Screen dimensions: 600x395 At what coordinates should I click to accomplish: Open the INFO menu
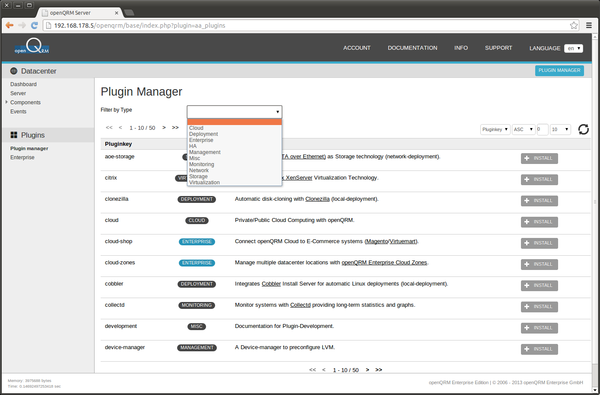pyautogui.click(x=461, y=48)
